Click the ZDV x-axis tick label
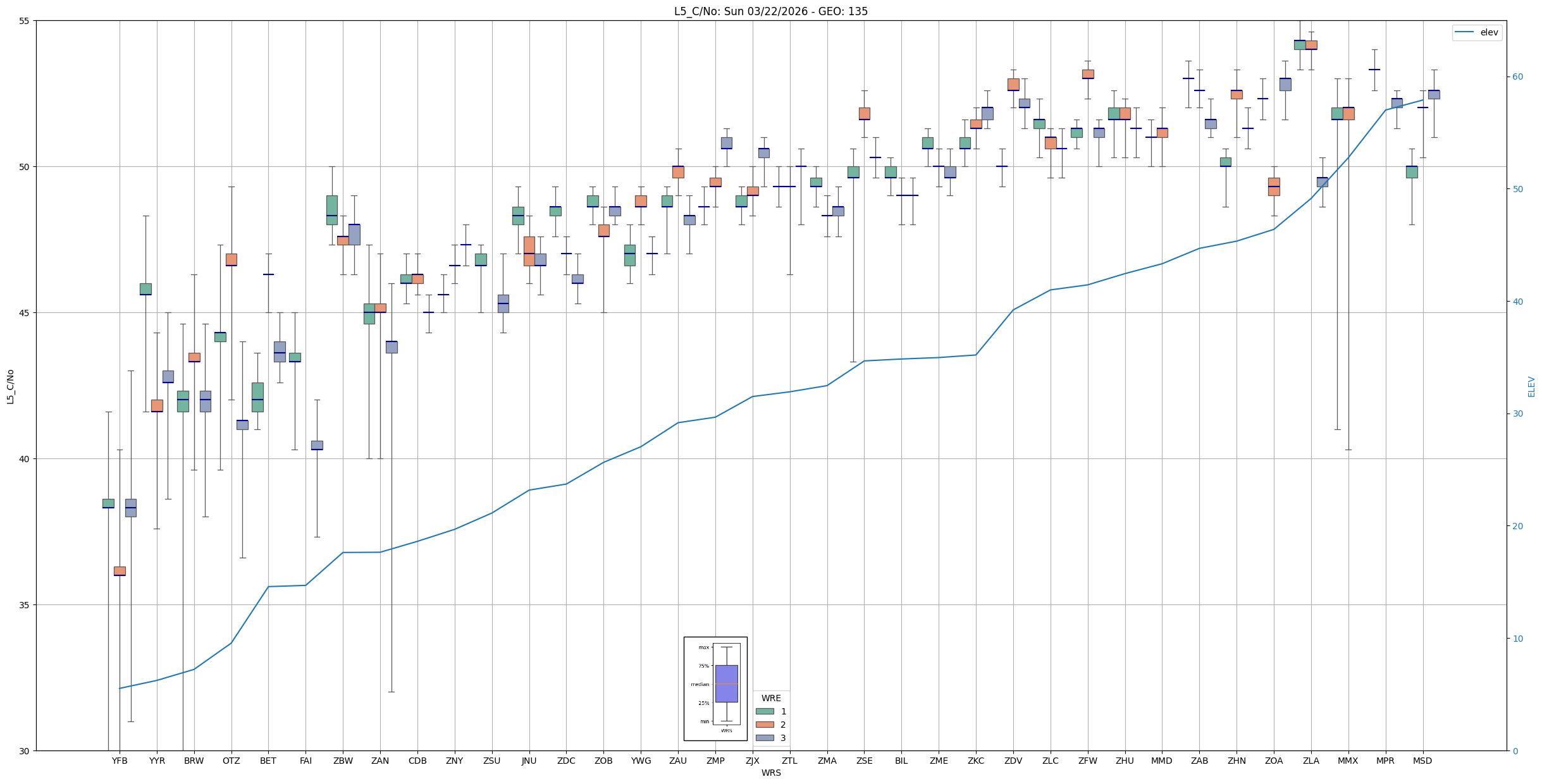1542x784 pixels. [1013, 761]
